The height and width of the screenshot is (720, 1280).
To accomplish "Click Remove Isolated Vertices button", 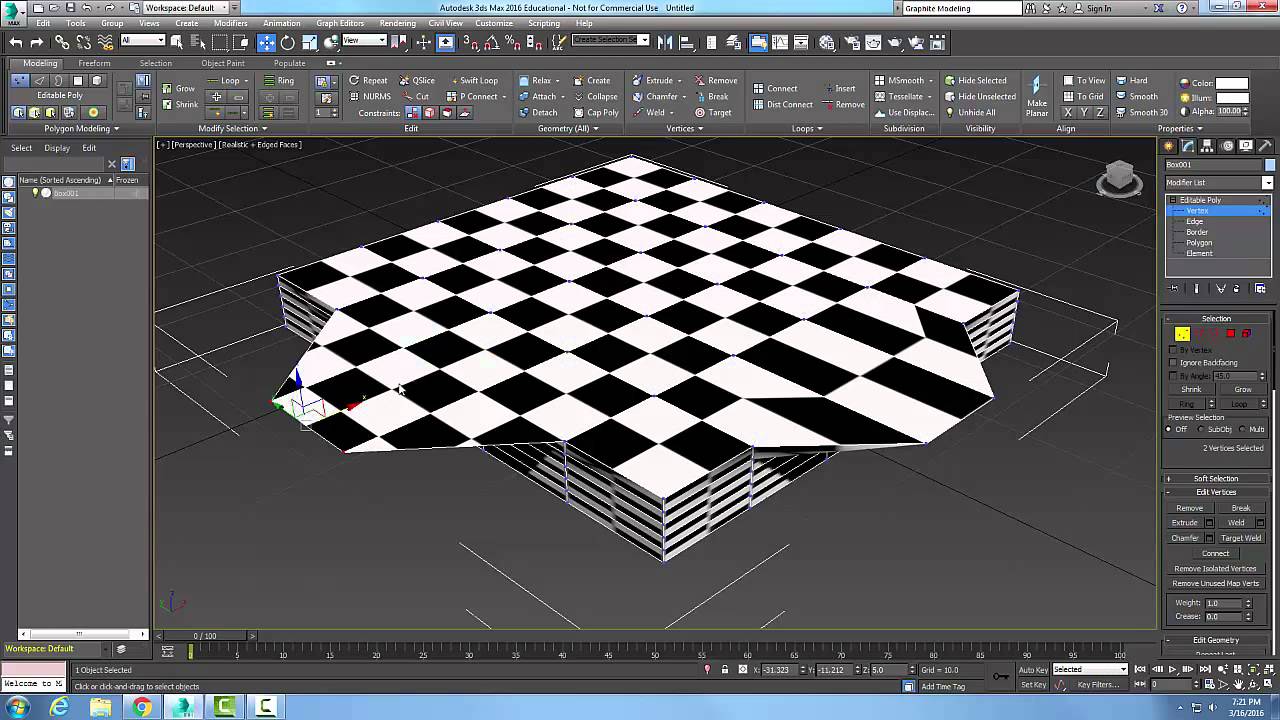I will pos(1215,569).
